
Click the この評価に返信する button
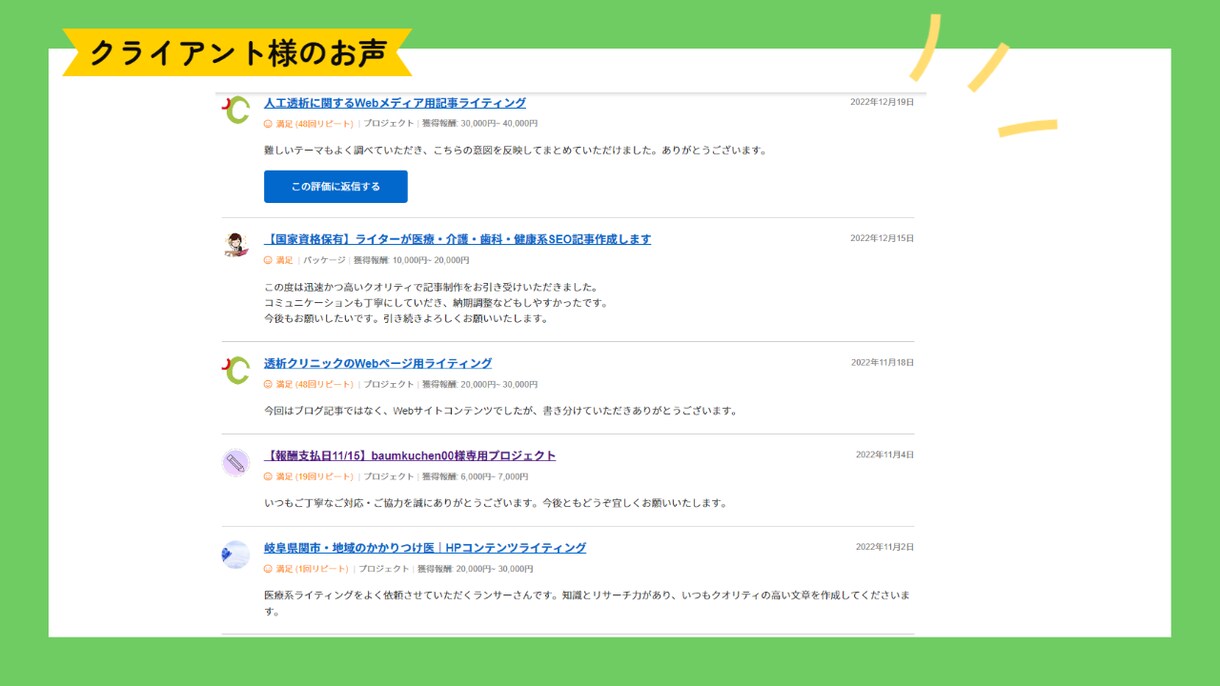pos(336,187)
